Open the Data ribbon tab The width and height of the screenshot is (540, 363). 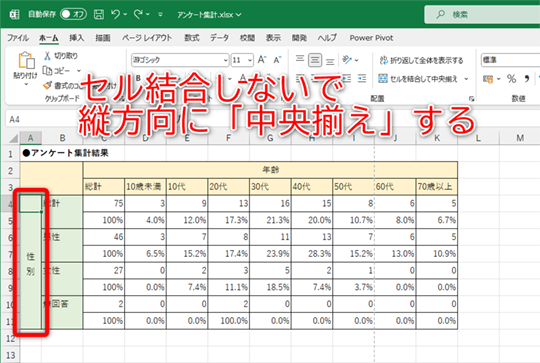click(219, 38)
